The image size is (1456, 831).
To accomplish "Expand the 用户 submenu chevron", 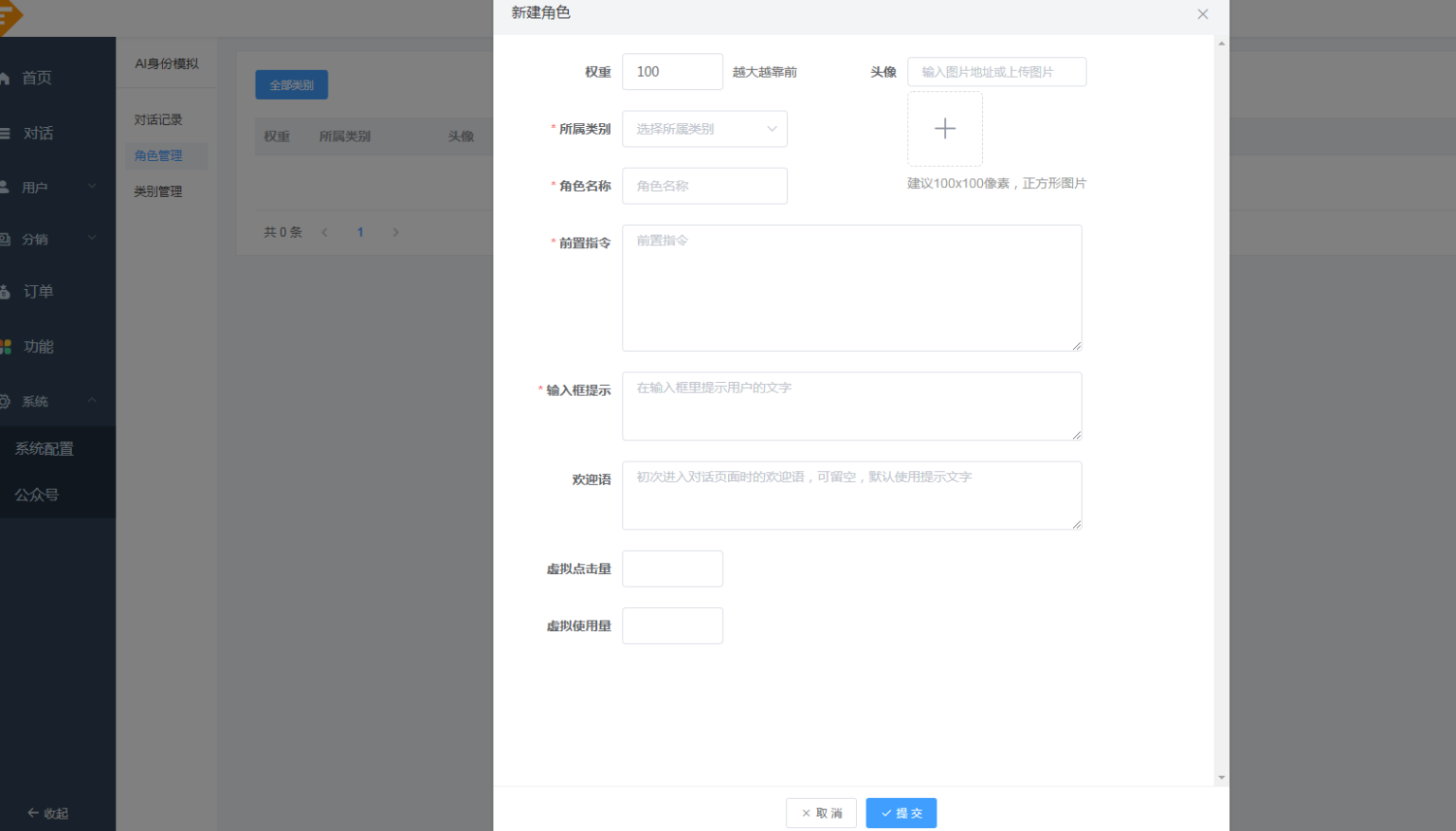I will click(92, 186).
